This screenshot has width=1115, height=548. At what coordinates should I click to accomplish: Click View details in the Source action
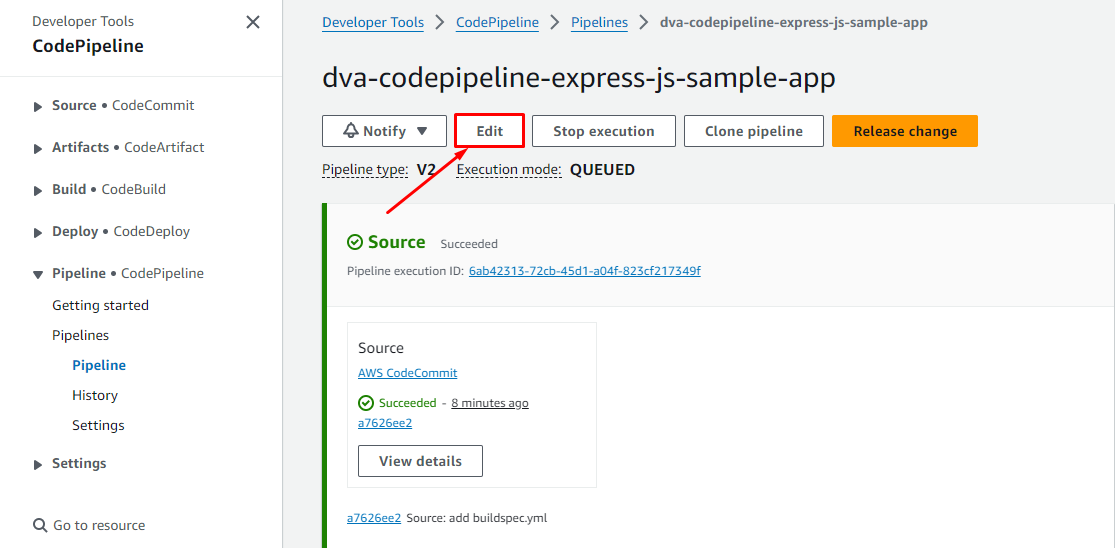pos(420,461)
